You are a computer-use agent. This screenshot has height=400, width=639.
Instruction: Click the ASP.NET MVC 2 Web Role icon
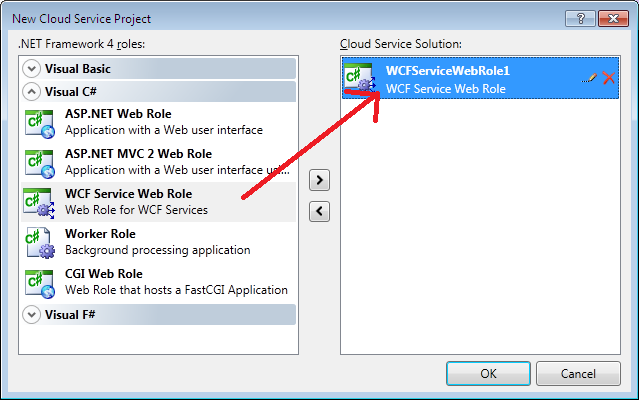pyautogui.click(x=40, y=163)
